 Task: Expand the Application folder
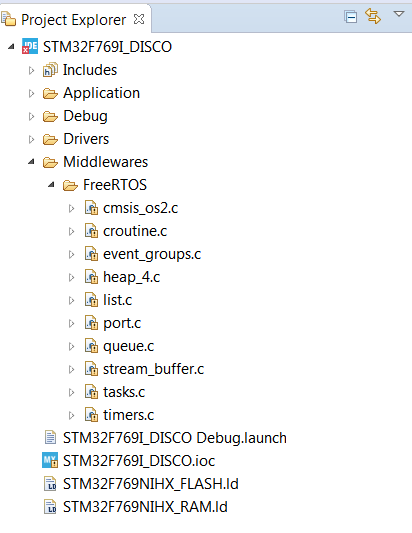[x=31, y=93]
